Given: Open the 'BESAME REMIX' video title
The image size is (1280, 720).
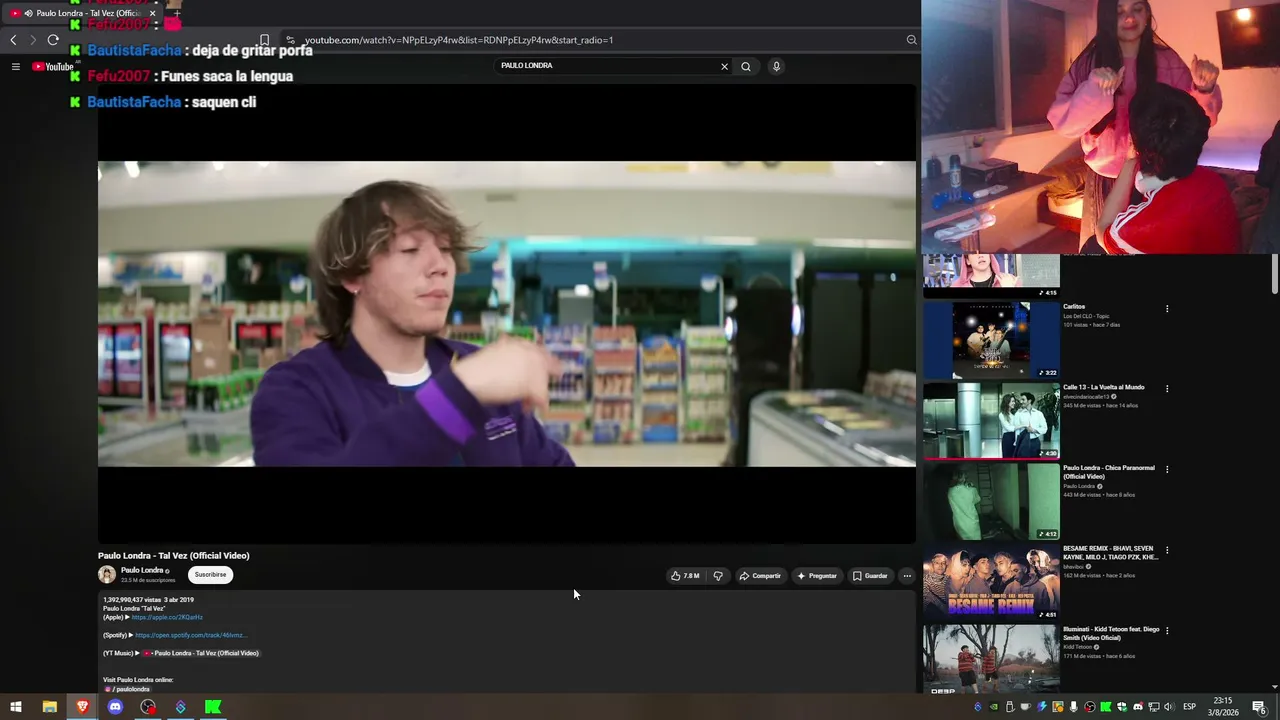Looking at the screenshot, I should point(1110,553).
